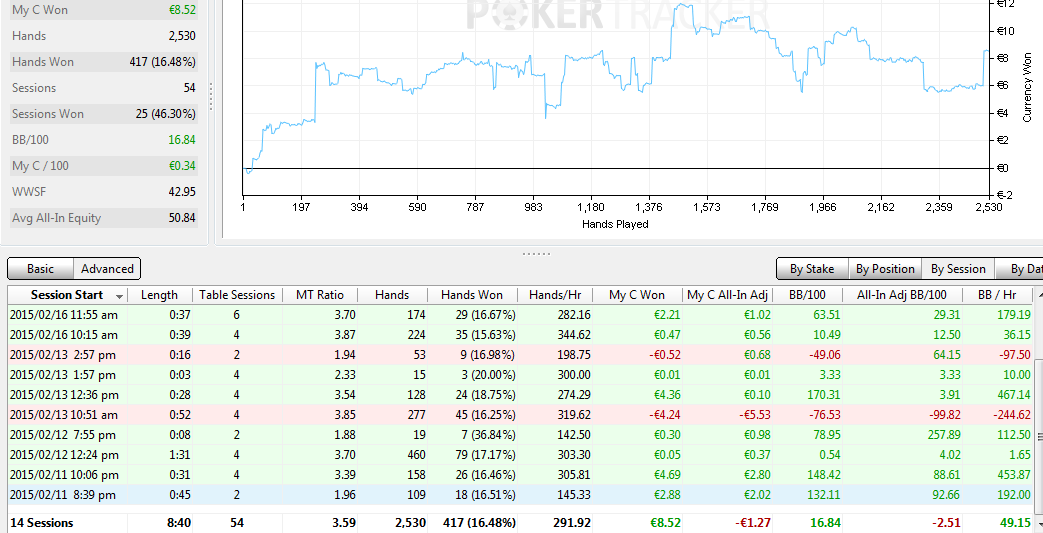Viewport: 1043px width, 533px height.
Task: Sort by Session Start column header
Action: click(x=67, y=295)
